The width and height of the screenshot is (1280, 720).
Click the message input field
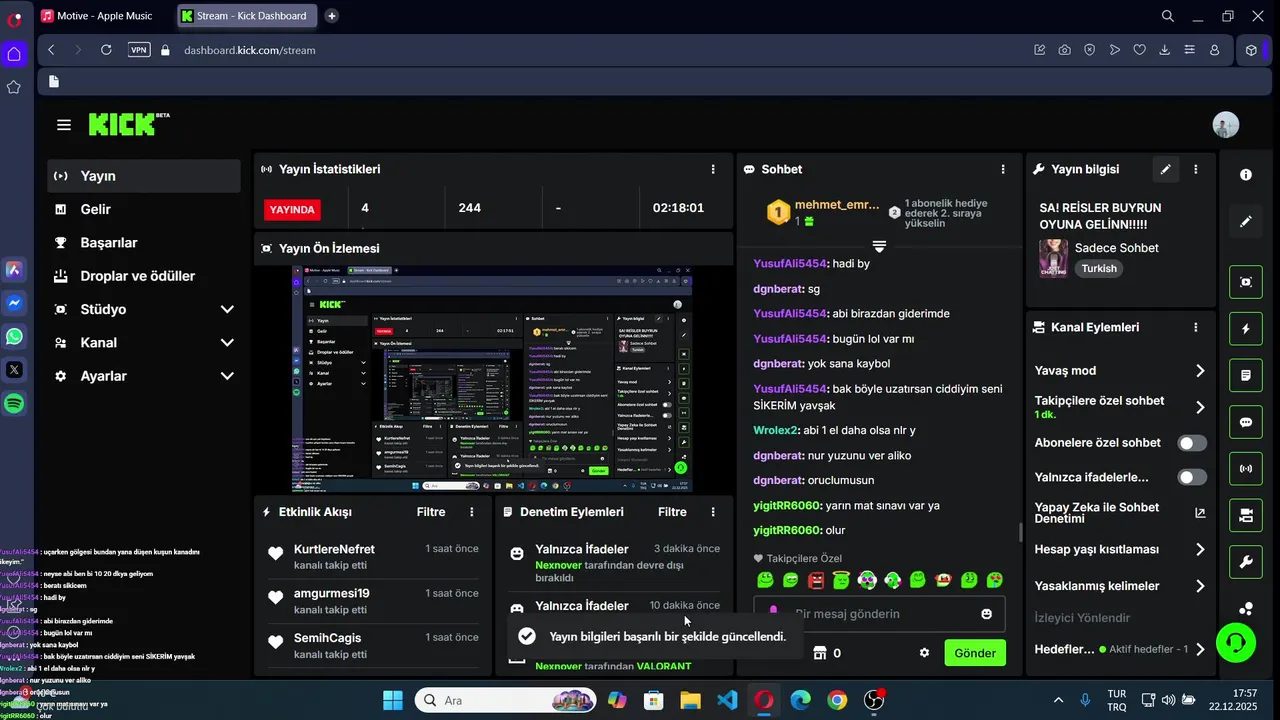(880, 614)
